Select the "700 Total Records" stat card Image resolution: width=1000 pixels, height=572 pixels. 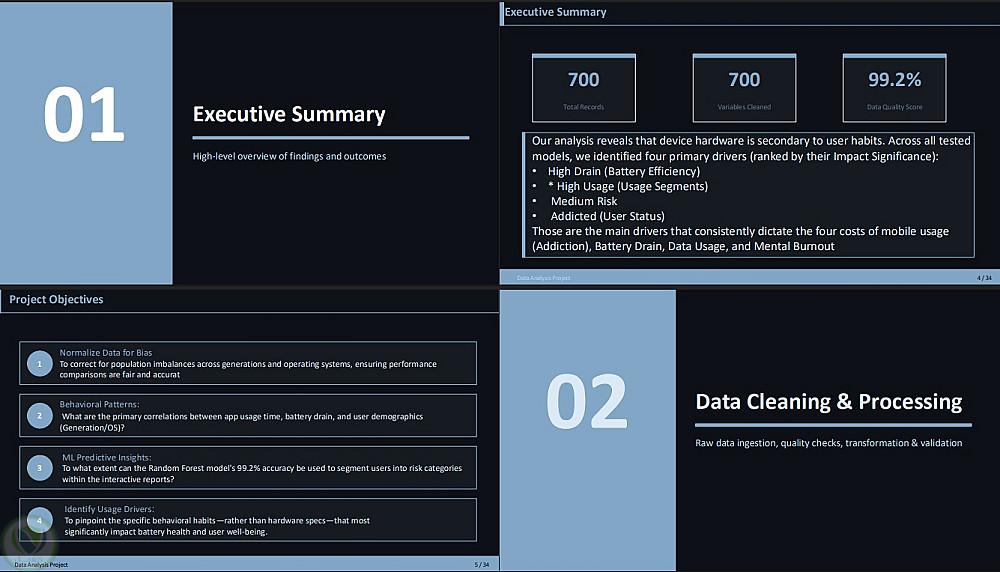584,88
